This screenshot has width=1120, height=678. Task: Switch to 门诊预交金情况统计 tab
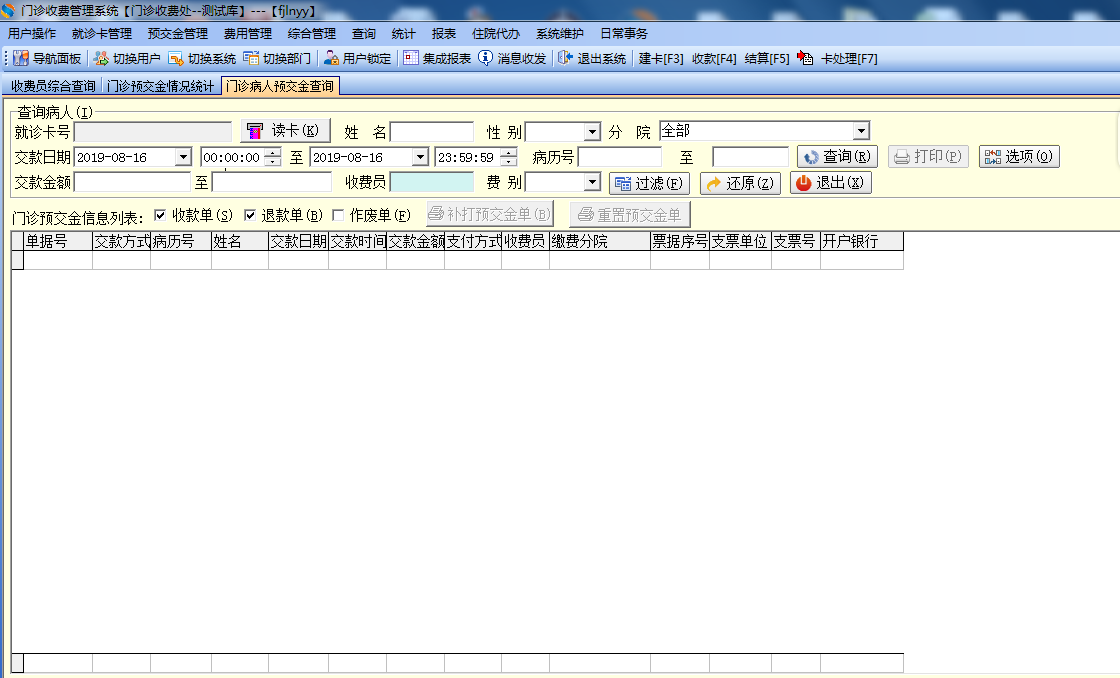click(x=161, y=86)
